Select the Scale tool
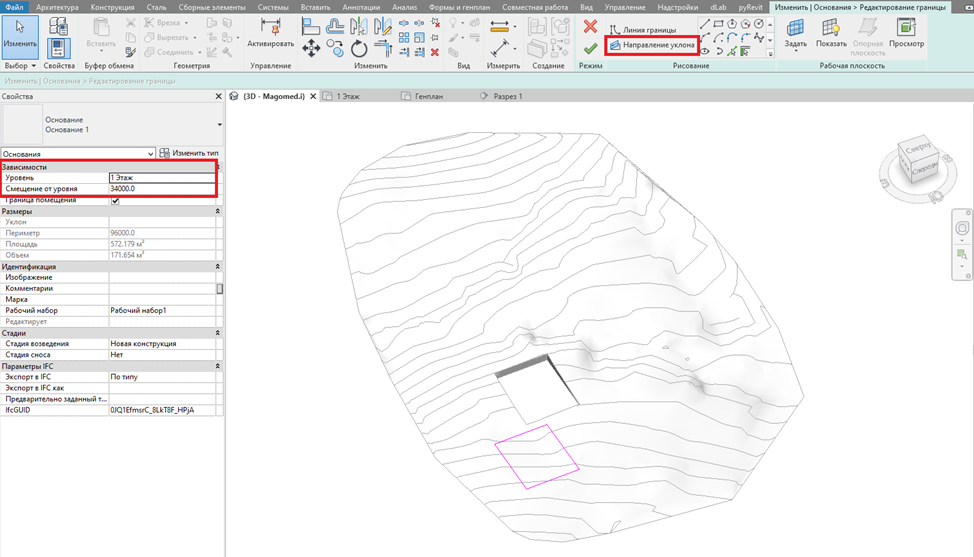Screen dimensions: 974x557 click(x=419, y=38)
